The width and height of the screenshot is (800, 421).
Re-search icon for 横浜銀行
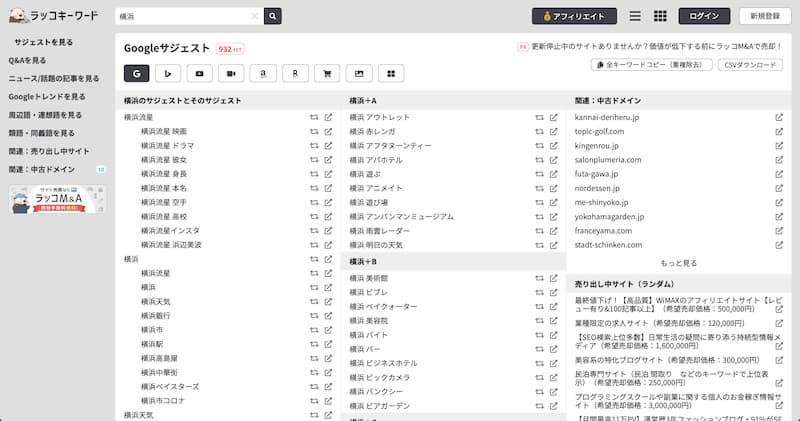click(314, 316)
